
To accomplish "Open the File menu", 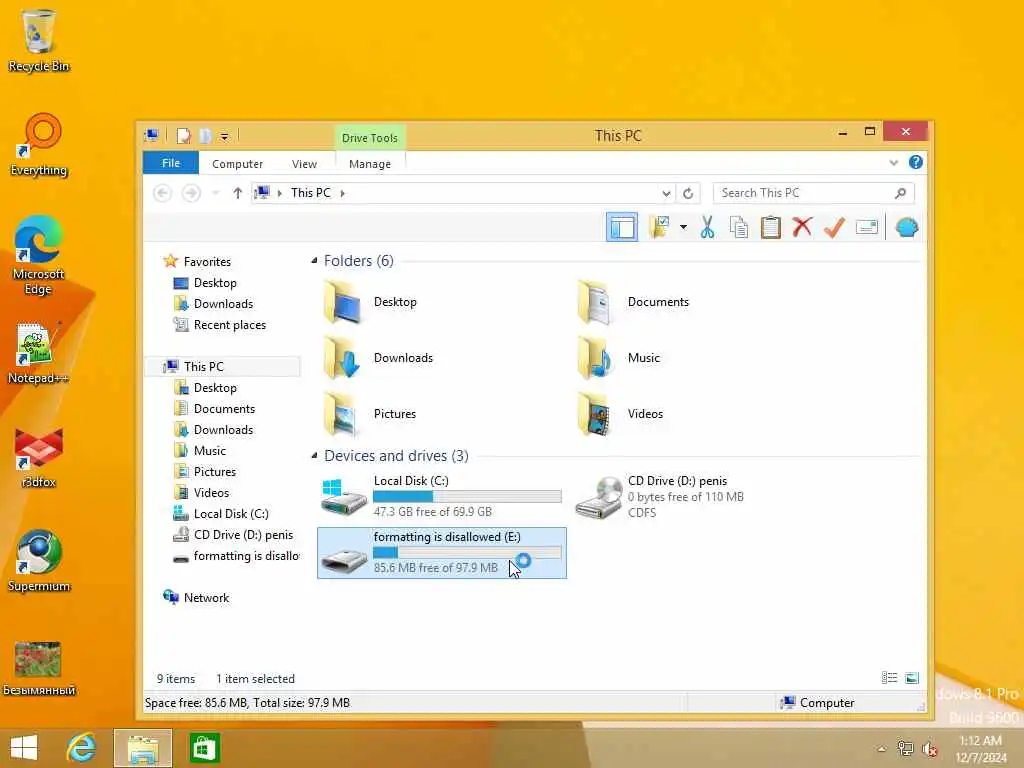I will coord(170,163).
